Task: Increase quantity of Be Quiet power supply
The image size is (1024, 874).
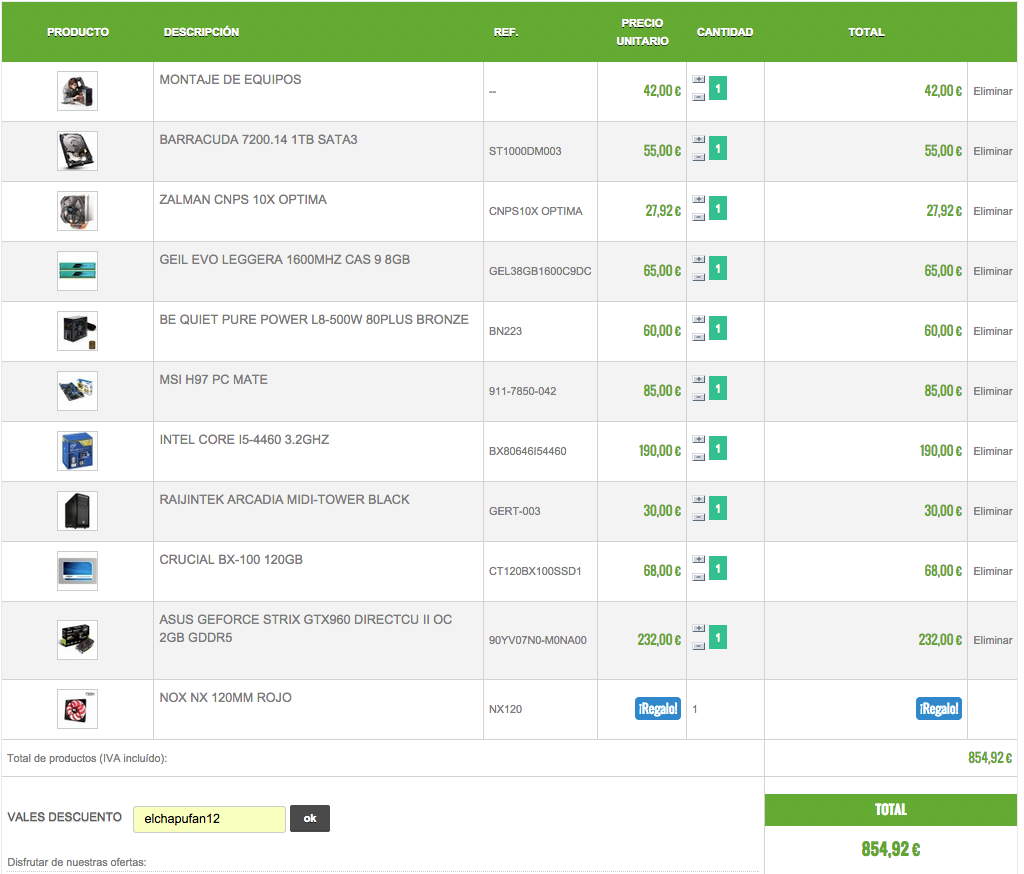Action: [x=698, y=320]
